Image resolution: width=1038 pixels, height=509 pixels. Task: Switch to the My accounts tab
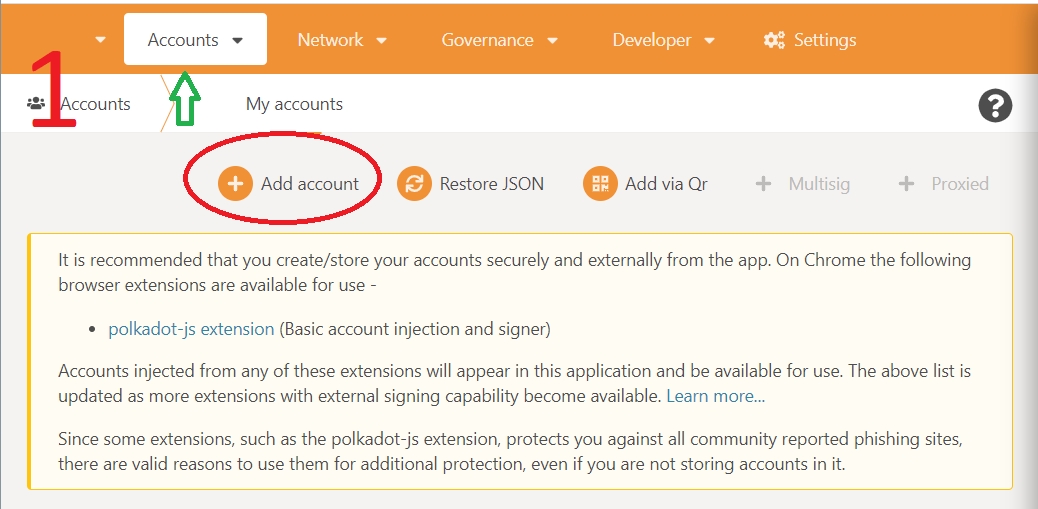pyautogui.click(x=294, y=104)
